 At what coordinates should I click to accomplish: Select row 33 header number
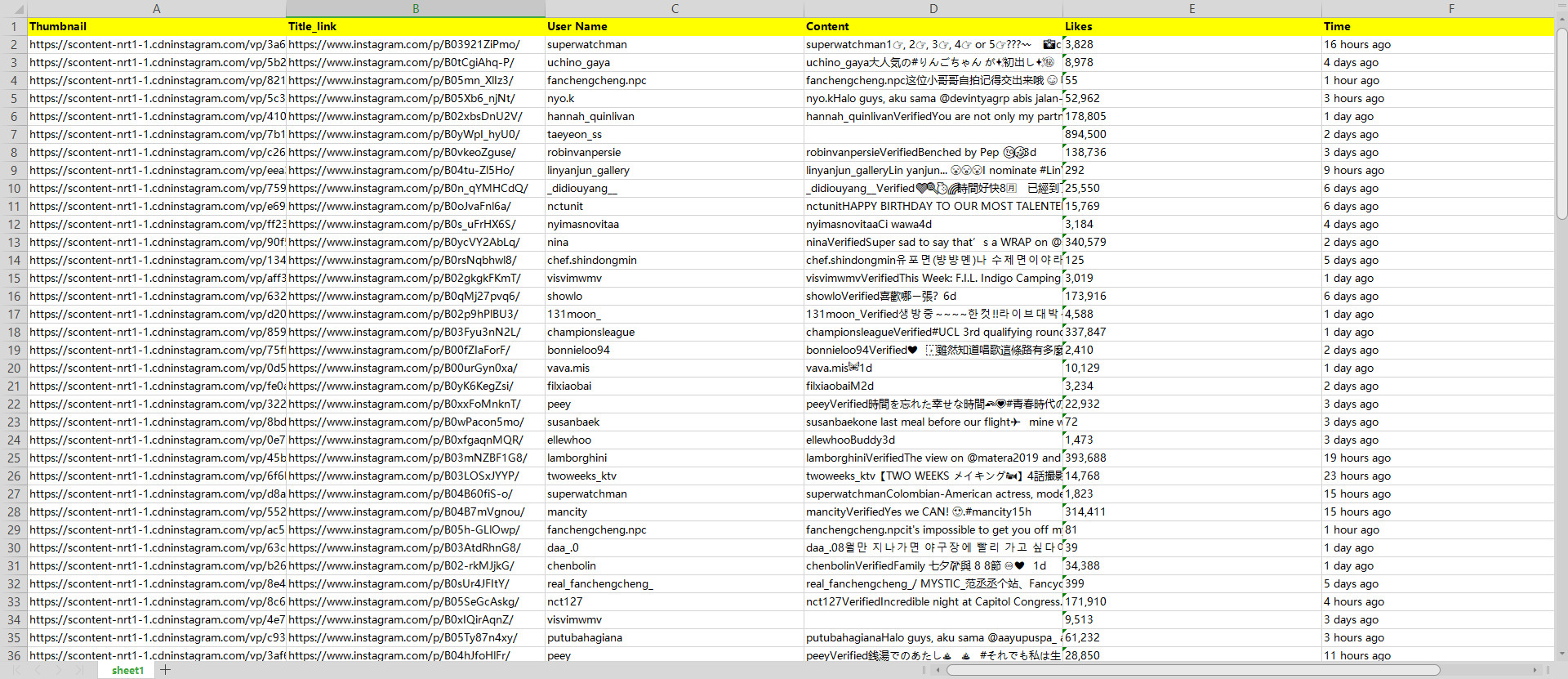tap(14, 601)
